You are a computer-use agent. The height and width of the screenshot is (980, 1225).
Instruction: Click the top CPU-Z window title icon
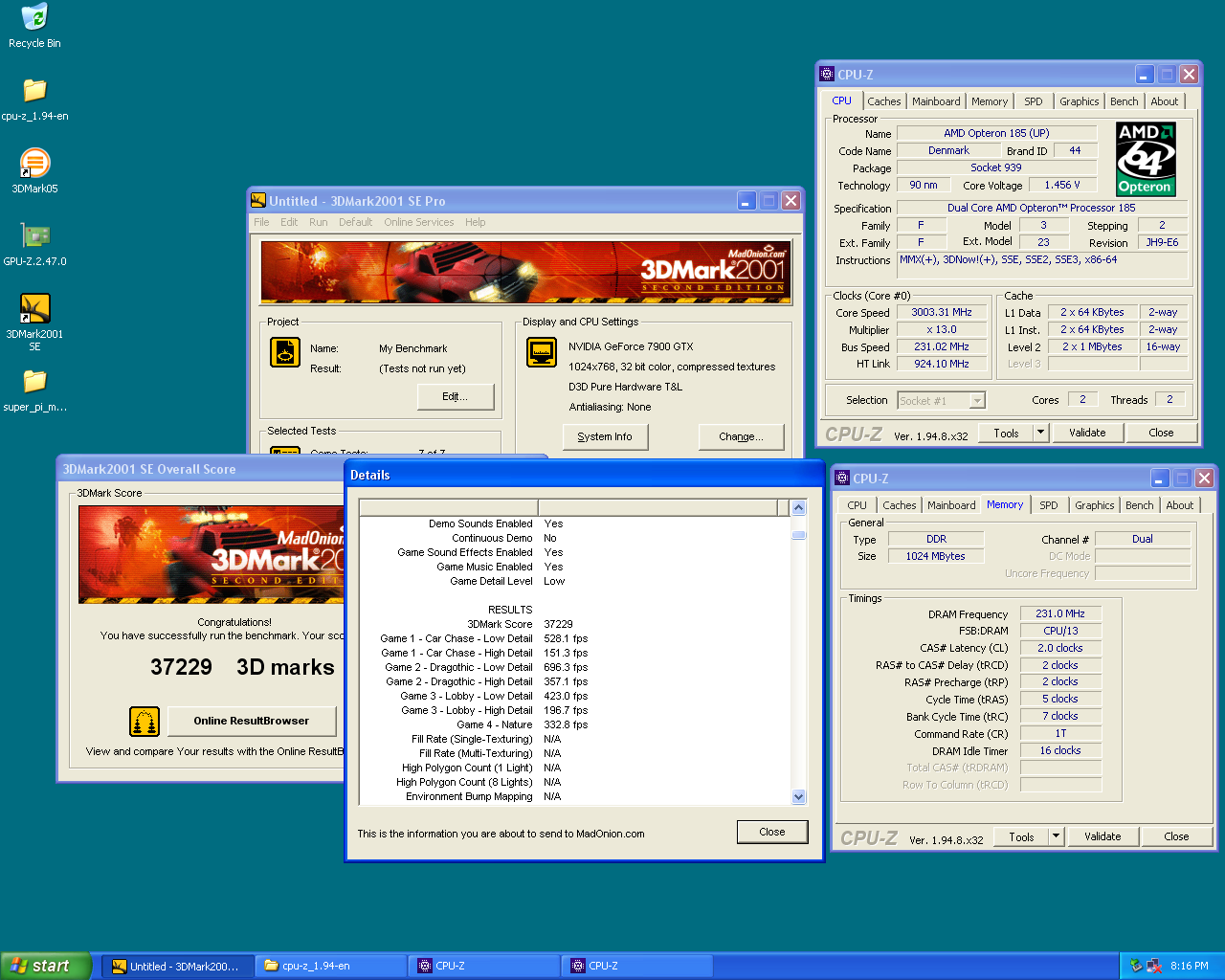827,75
